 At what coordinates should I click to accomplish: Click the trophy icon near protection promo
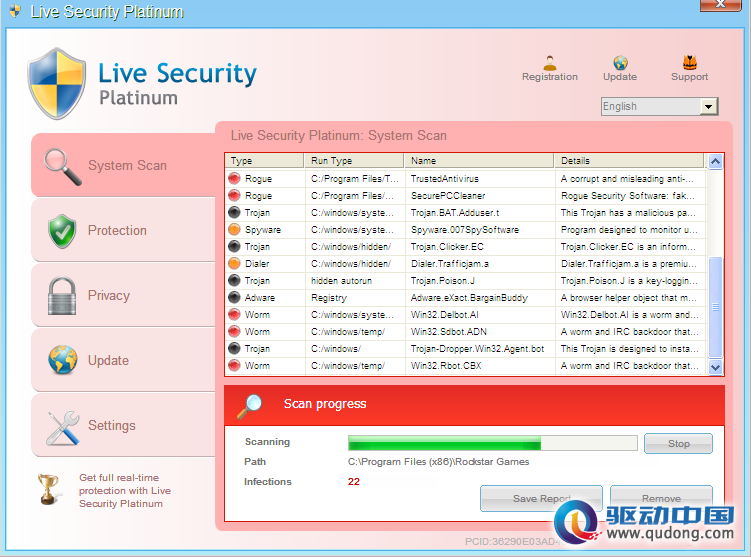[x=48, y=489]
